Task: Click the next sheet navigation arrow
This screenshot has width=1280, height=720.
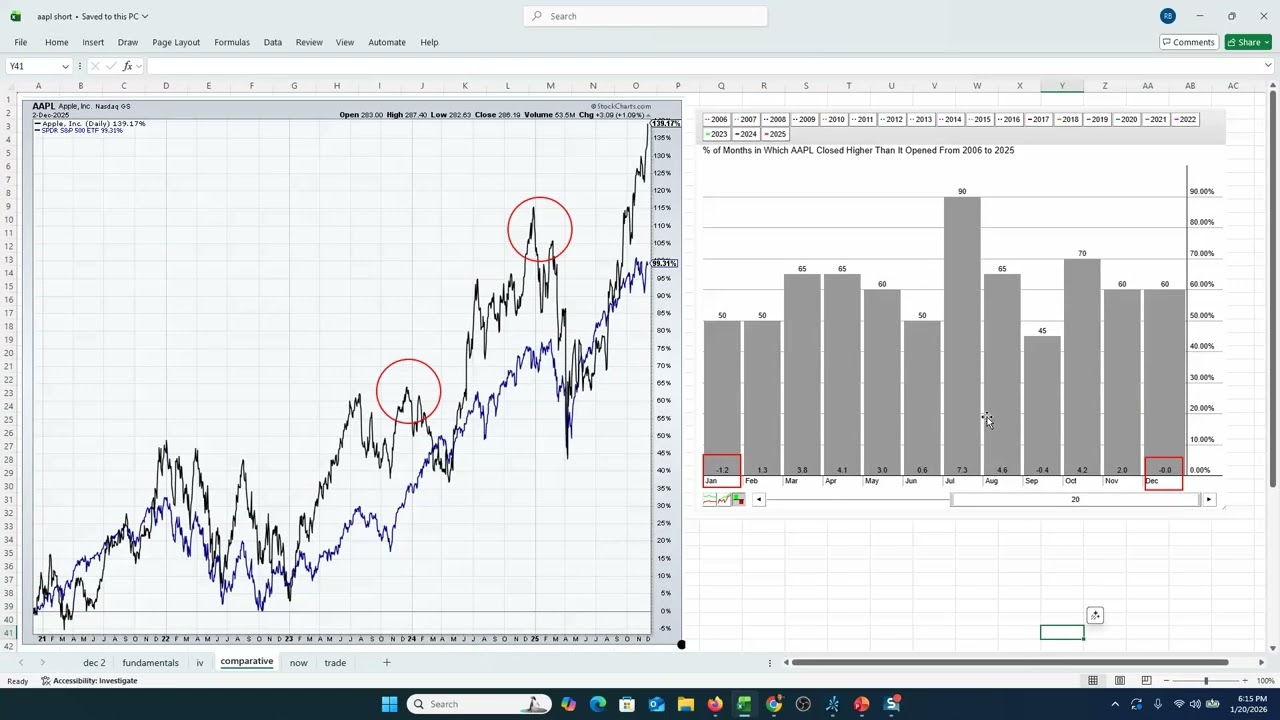Action: pyautogui.click(x=42, y=662)
